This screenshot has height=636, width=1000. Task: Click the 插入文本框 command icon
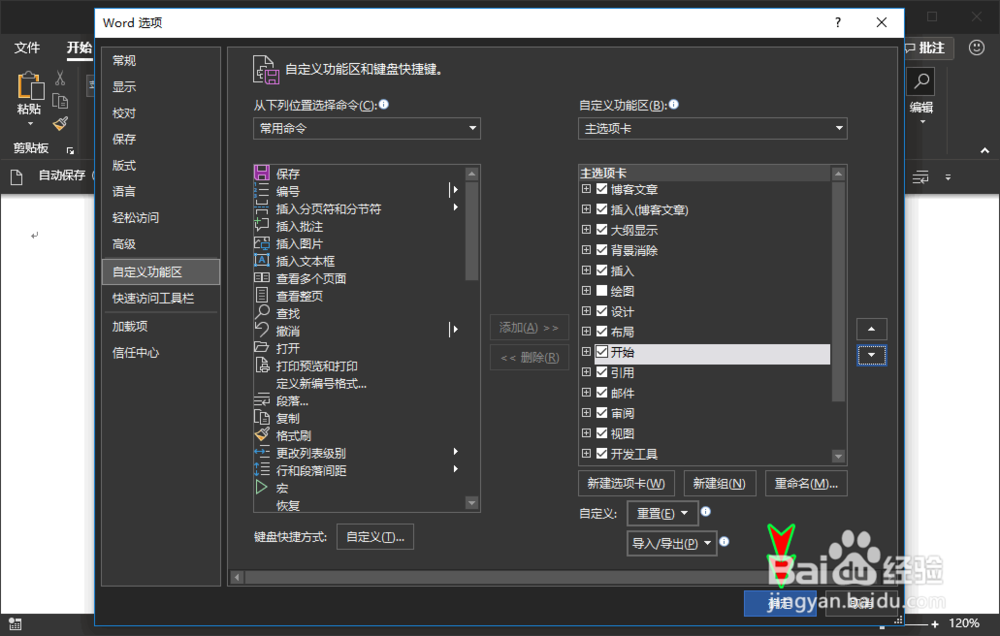coord(263,259)
